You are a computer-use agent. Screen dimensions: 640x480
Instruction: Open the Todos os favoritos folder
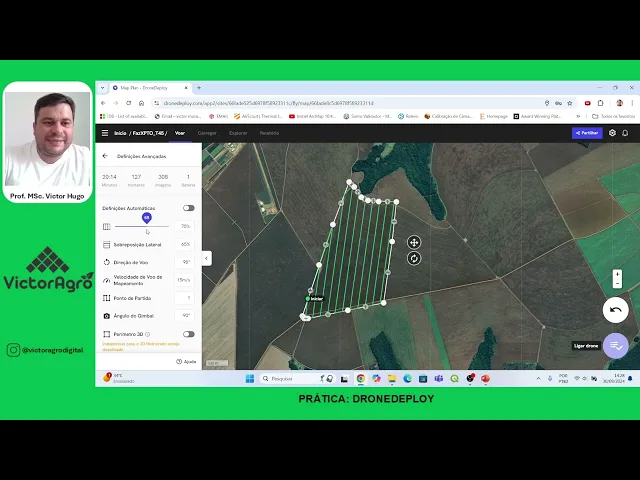pyautogui.click(x=613, y=116)
